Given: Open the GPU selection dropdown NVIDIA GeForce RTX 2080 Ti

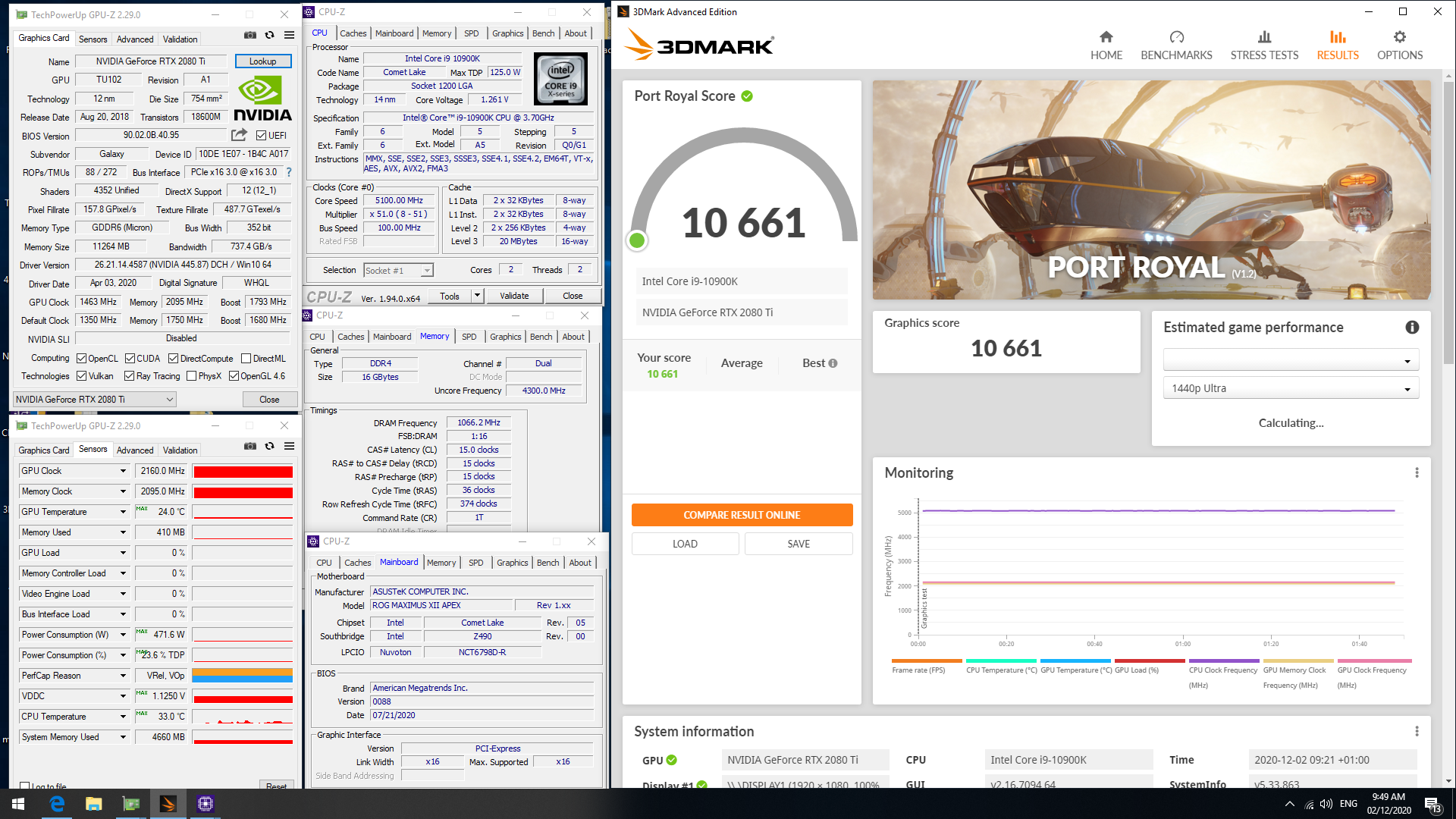Looking at the screenshot, I should click(95, 399).
